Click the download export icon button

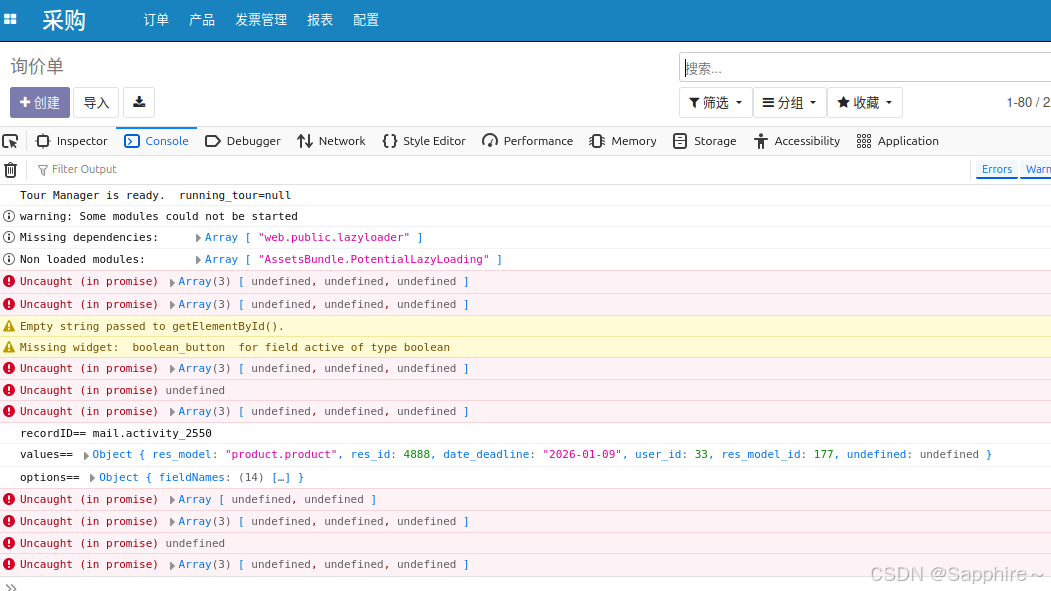(x=139, y=102)
